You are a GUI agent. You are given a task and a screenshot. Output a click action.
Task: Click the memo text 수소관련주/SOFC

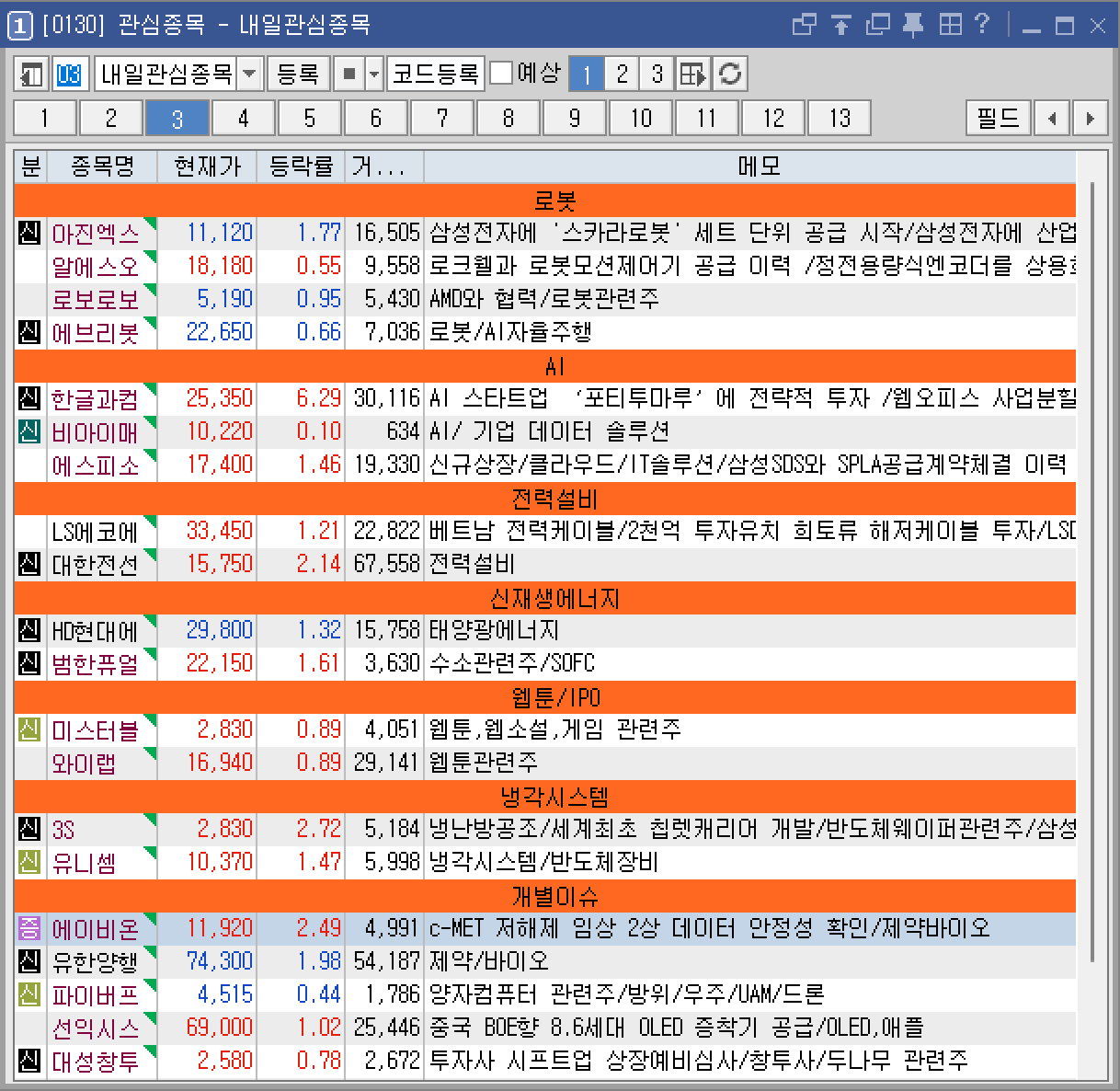click(512, 663)
